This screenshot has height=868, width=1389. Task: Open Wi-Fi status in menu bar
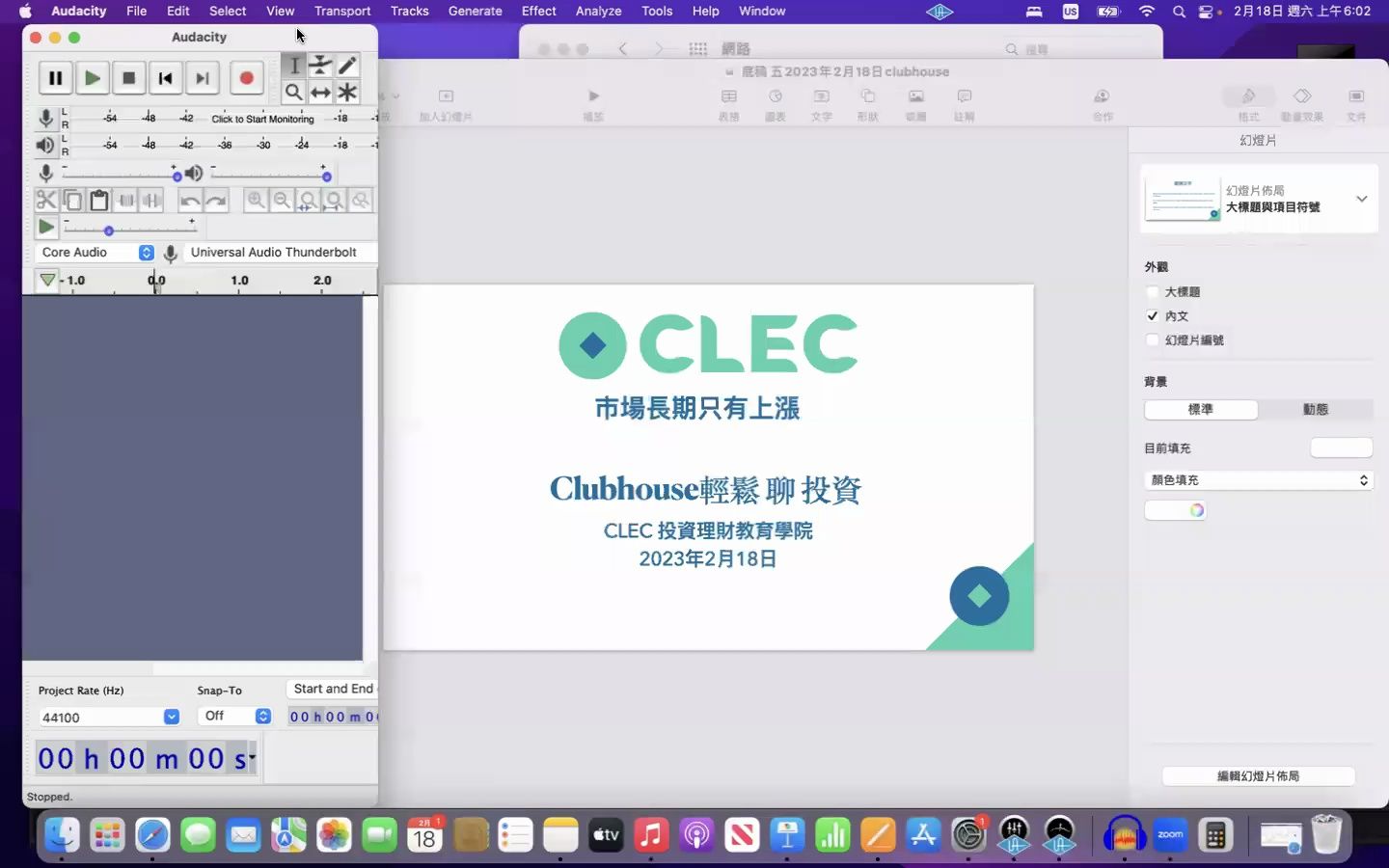pos(1146,11)
